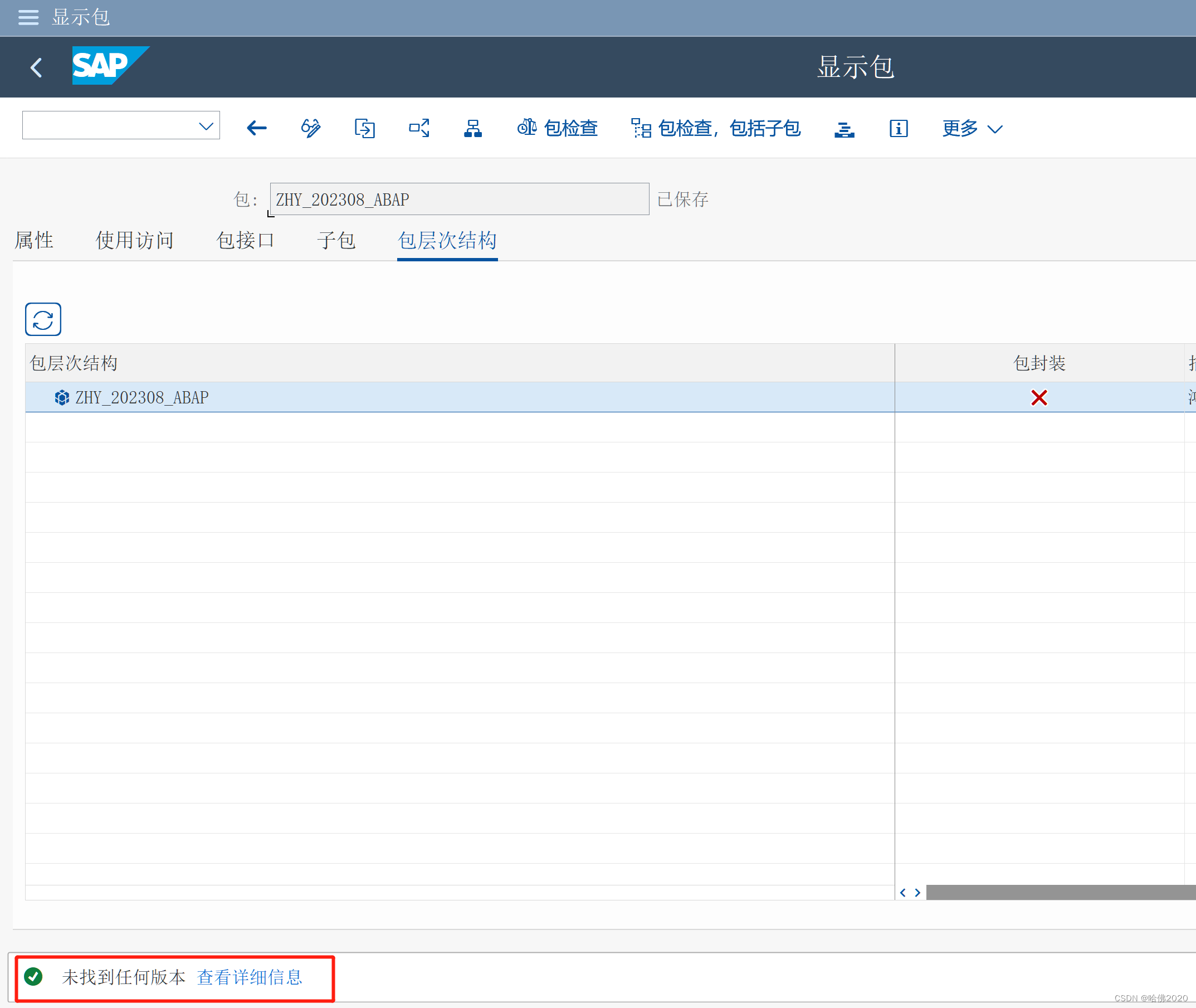
Task: Open 查看详细信息 link
Action: point(250,977)
